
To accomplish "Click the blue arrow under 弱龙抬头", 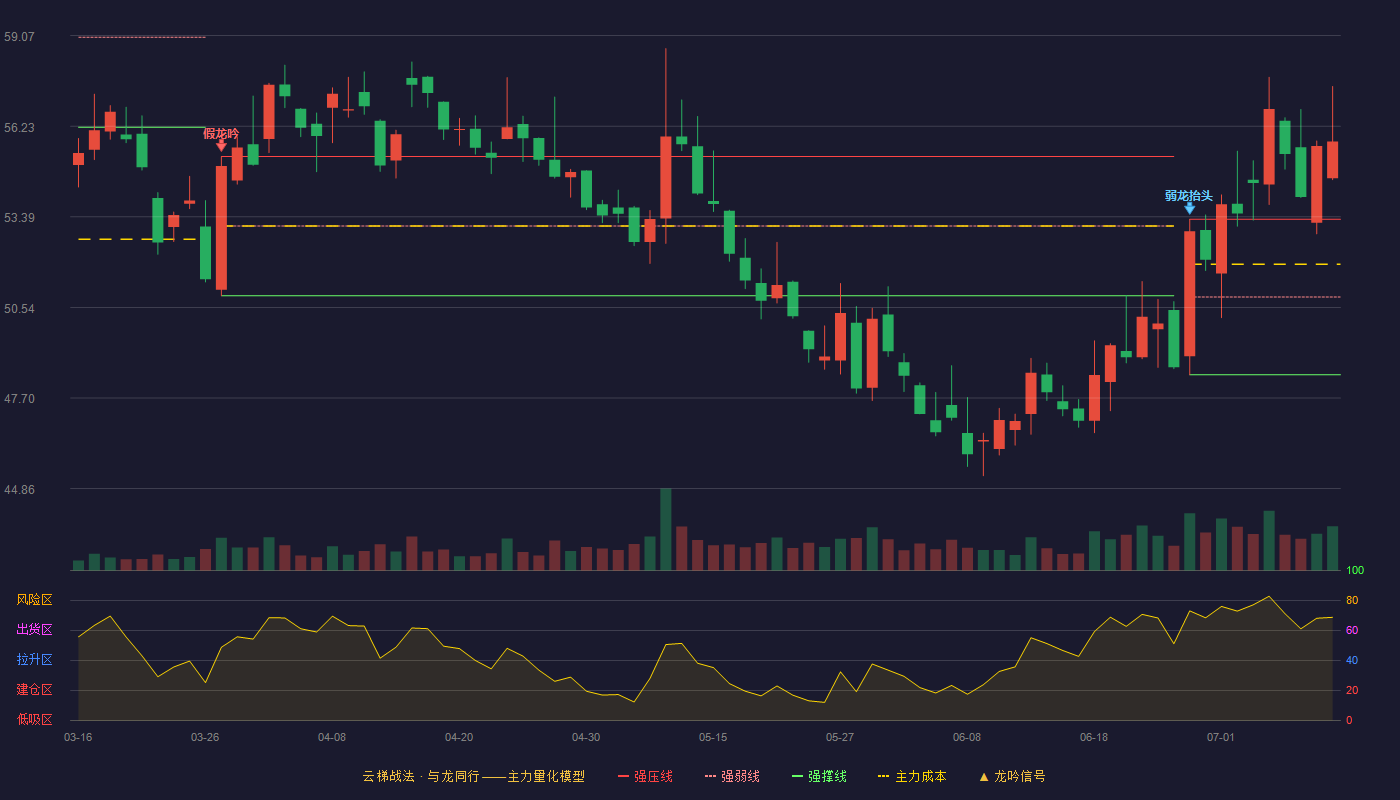I will pyautogui.click(x=1189, y=208).
